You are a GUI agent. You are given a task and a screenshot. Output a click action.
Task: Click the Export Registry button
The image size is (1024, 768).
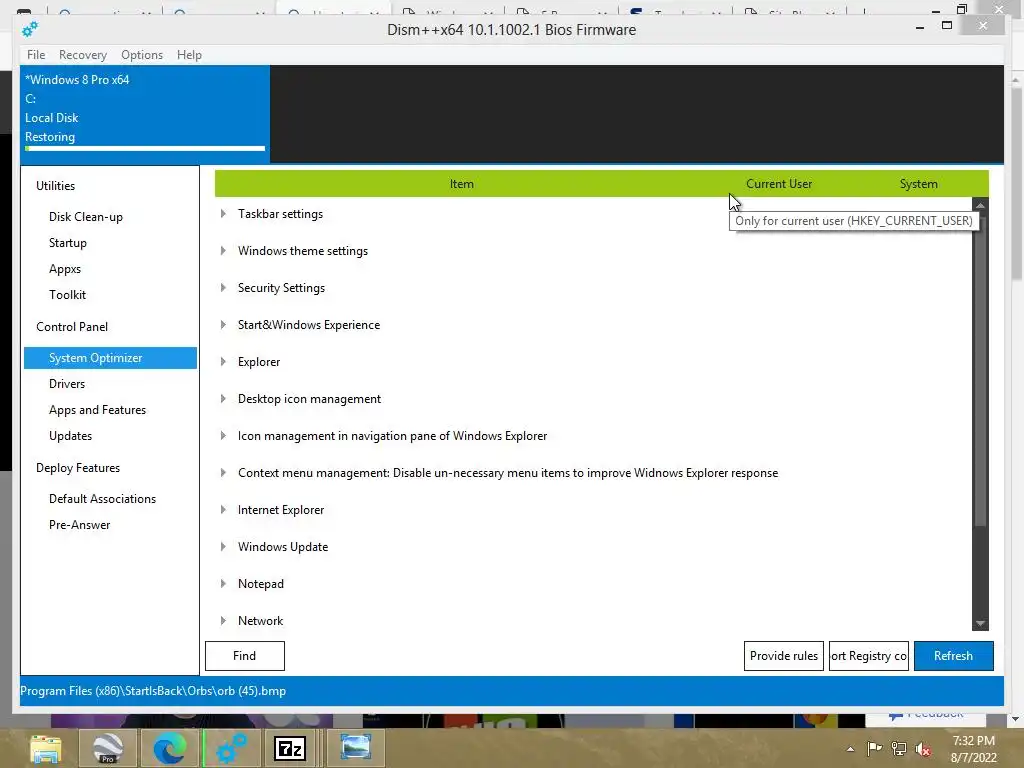869,656
